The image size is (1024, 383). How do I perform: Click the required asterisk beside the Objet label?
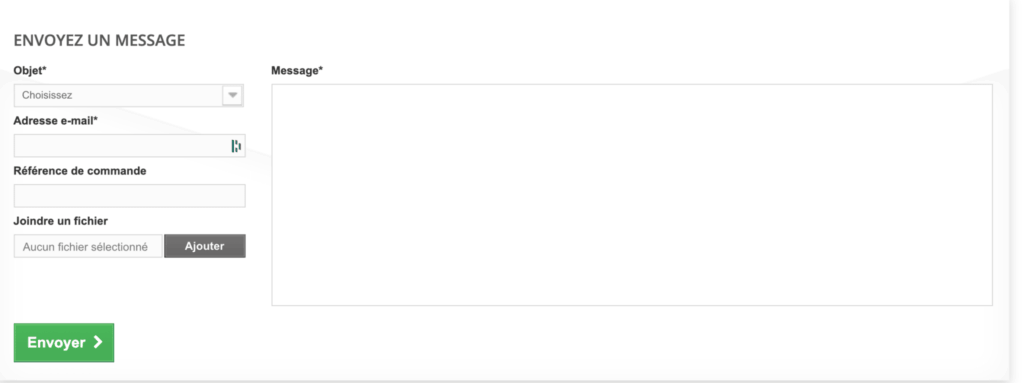coord(44,69)
